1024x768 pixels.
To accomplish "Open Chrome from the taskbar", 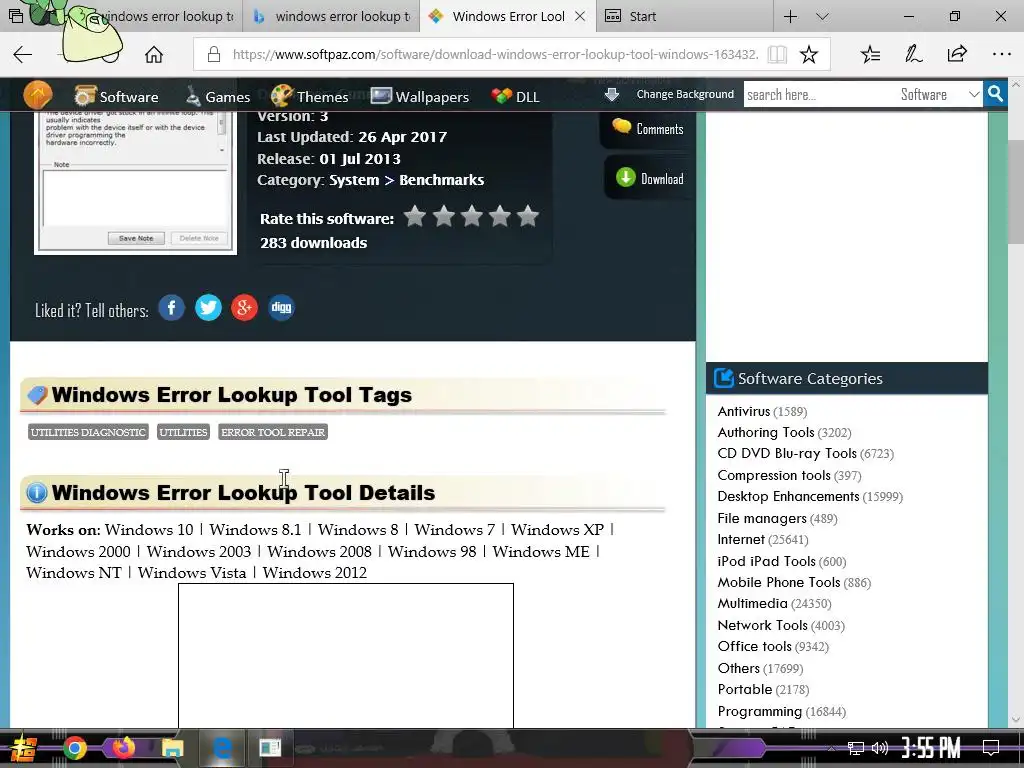I will click(x=75, y=748).
